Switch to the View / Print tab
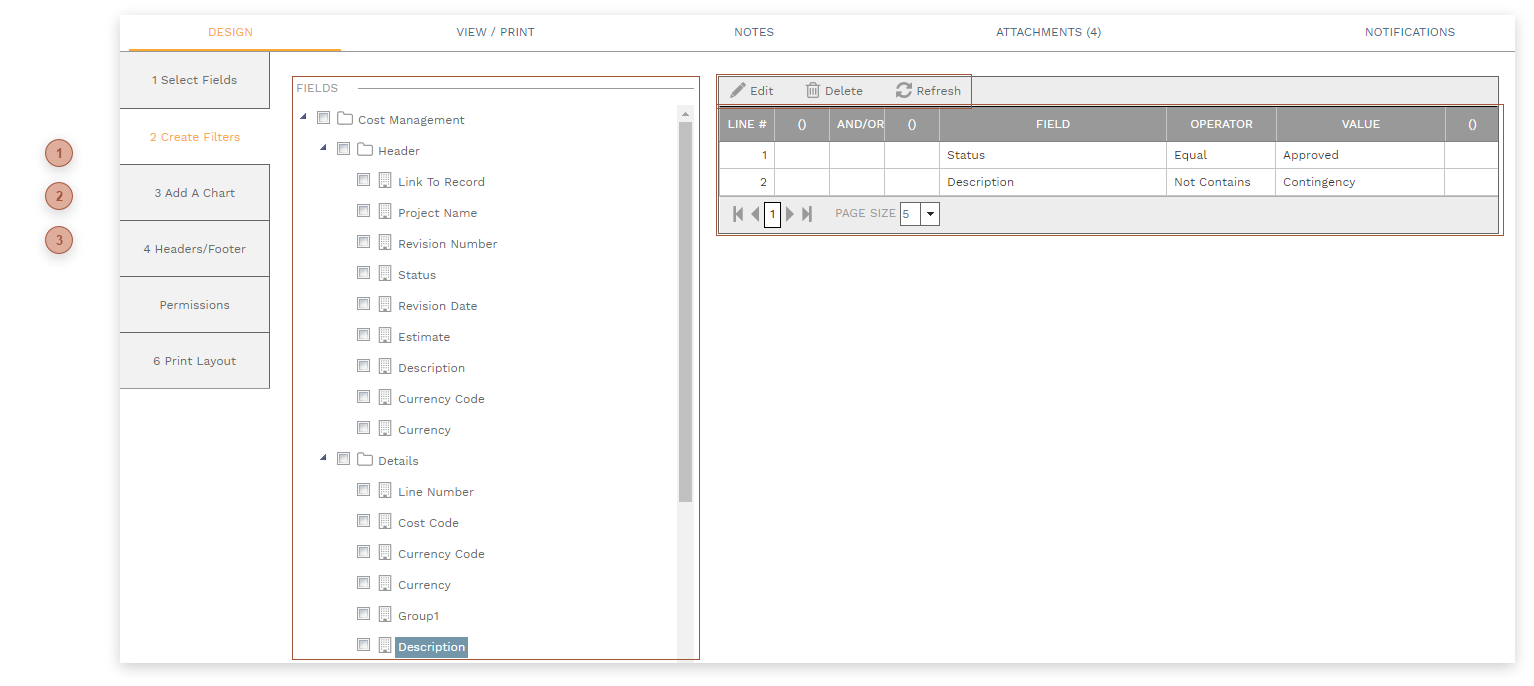This screenshot has height=686, width=1534. 495,32
